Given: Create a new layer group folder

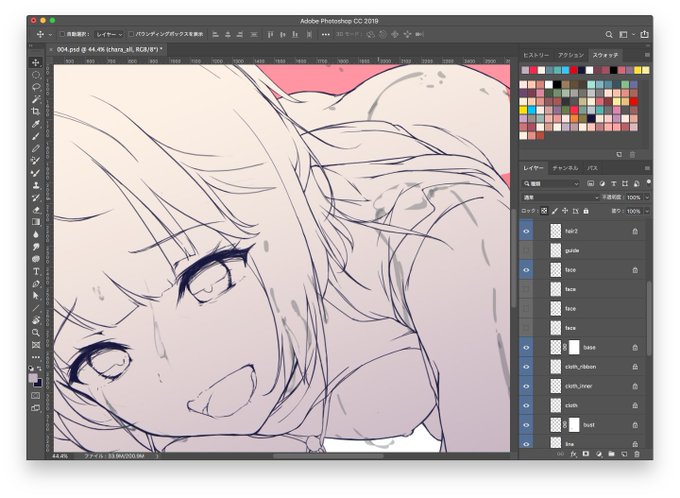Looking at the screenshot, I should 611,454.
